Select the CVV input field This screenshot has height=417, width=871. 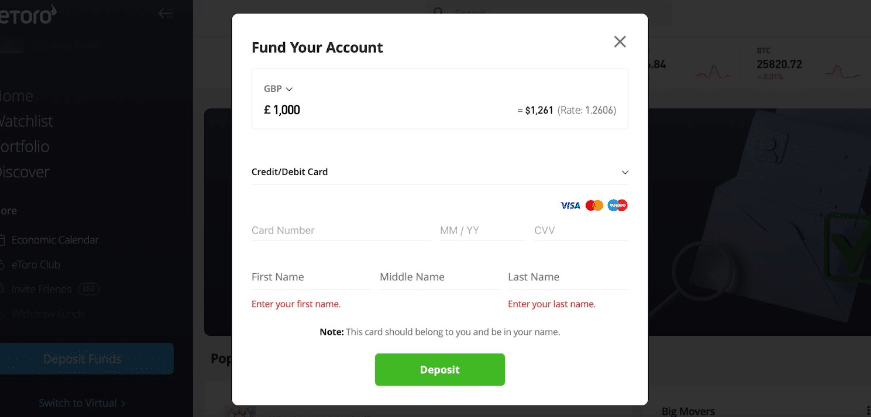pos(581,230)
